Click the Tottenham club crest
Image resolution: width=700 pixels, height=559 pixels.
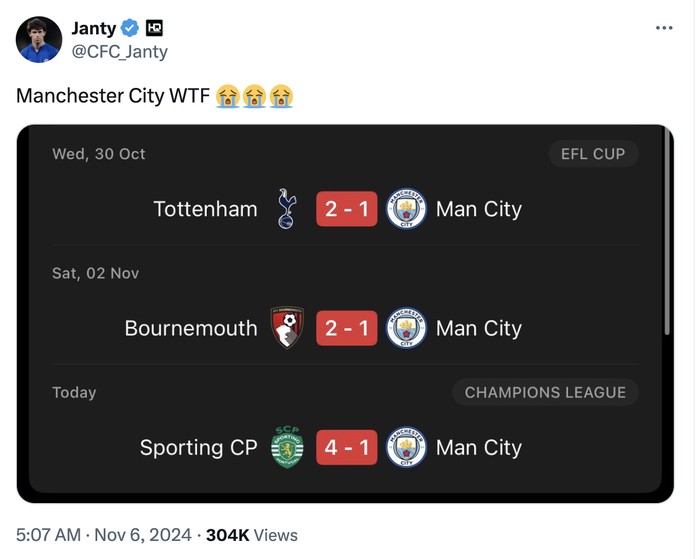click(287, 209)
